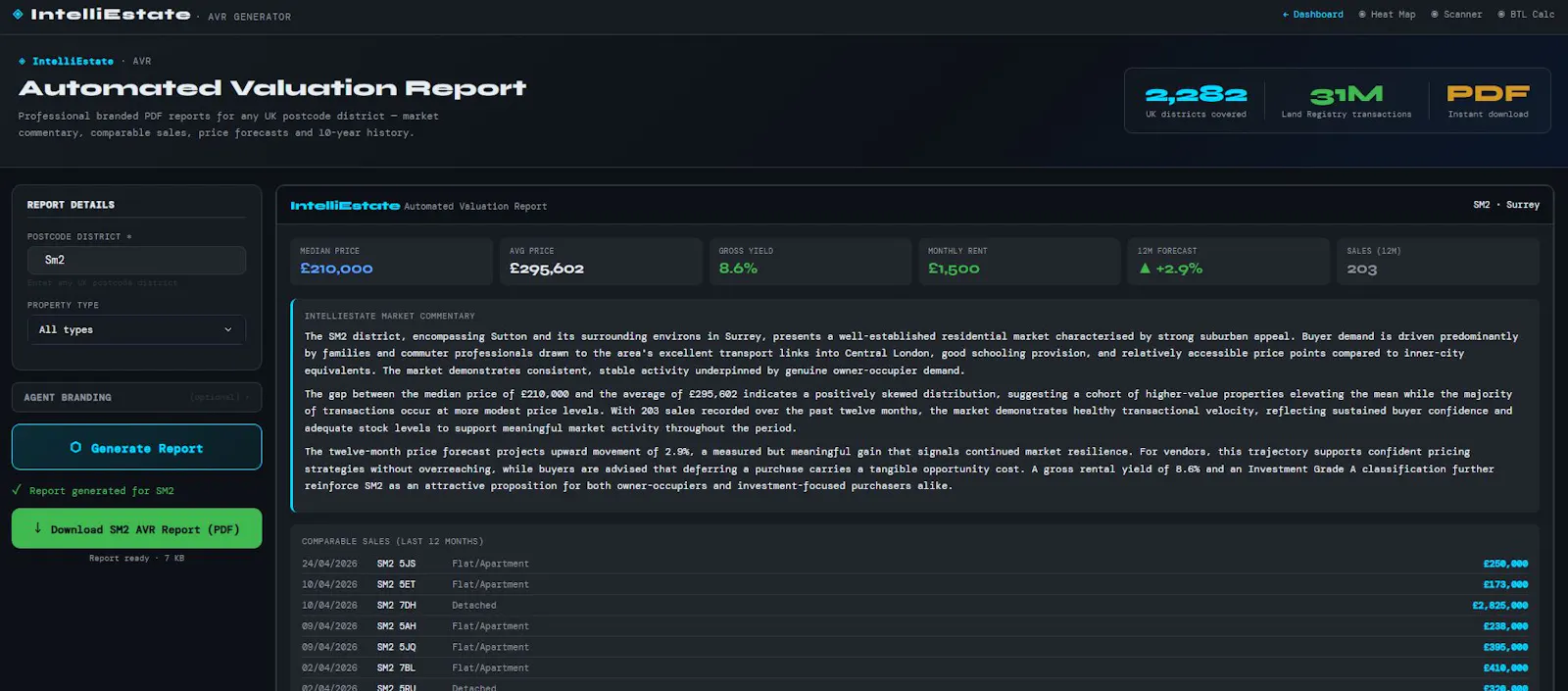
Task: Click the AVR breadcrumb item
Action: click(142, 61)
